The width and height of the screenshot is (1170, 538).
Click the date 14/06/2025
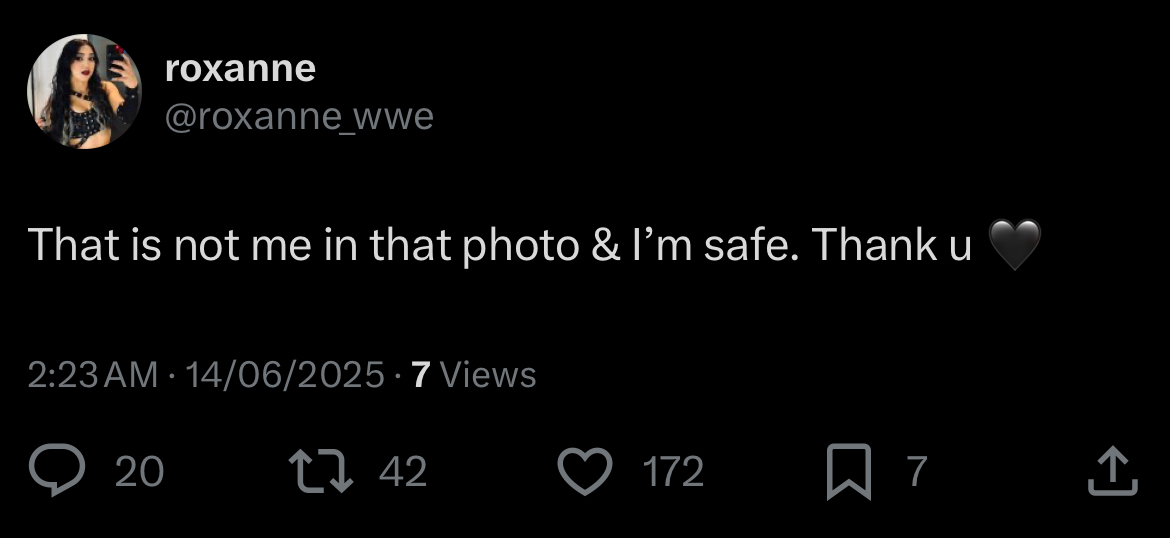point(284,375)
